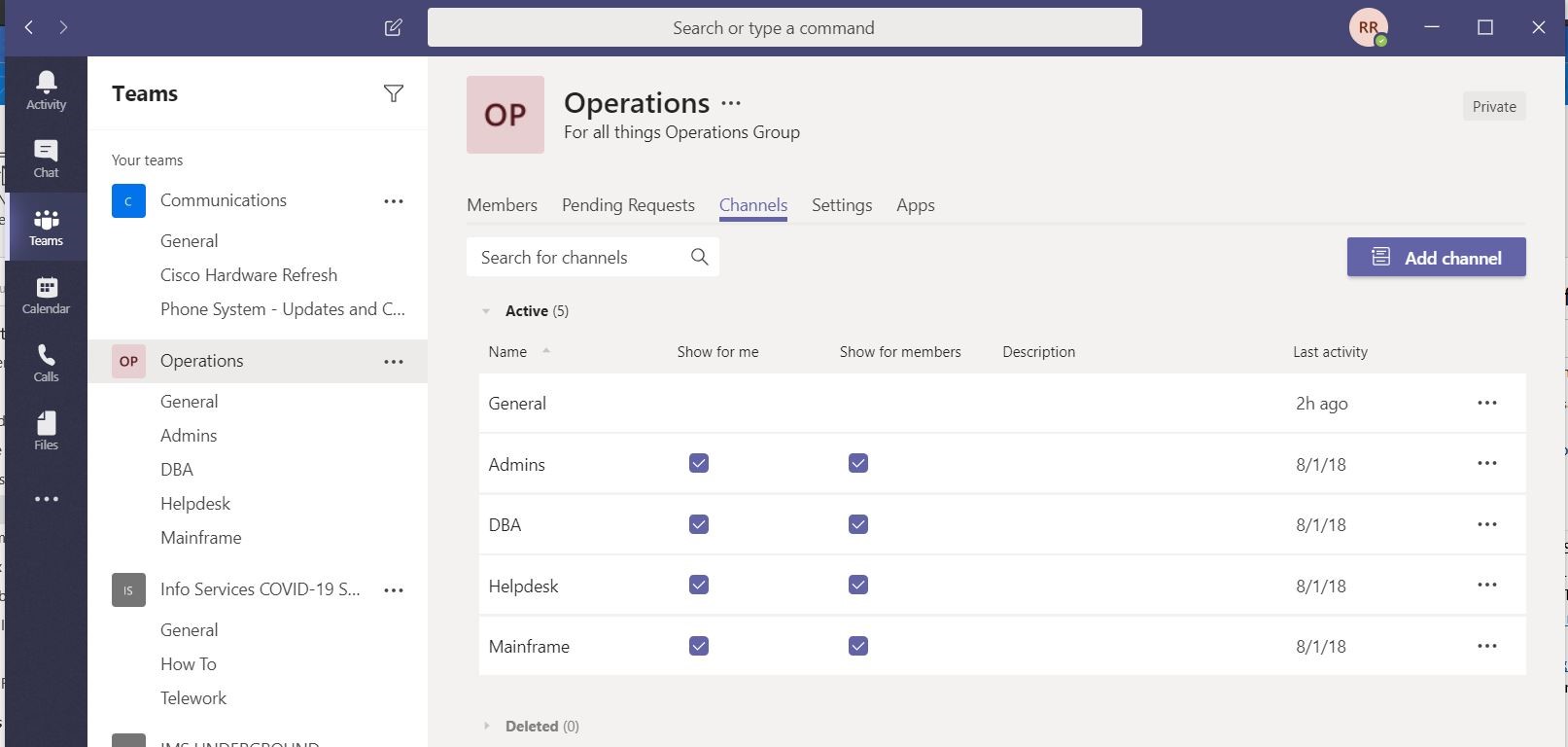Click the Add channel button

[1436, 257]
